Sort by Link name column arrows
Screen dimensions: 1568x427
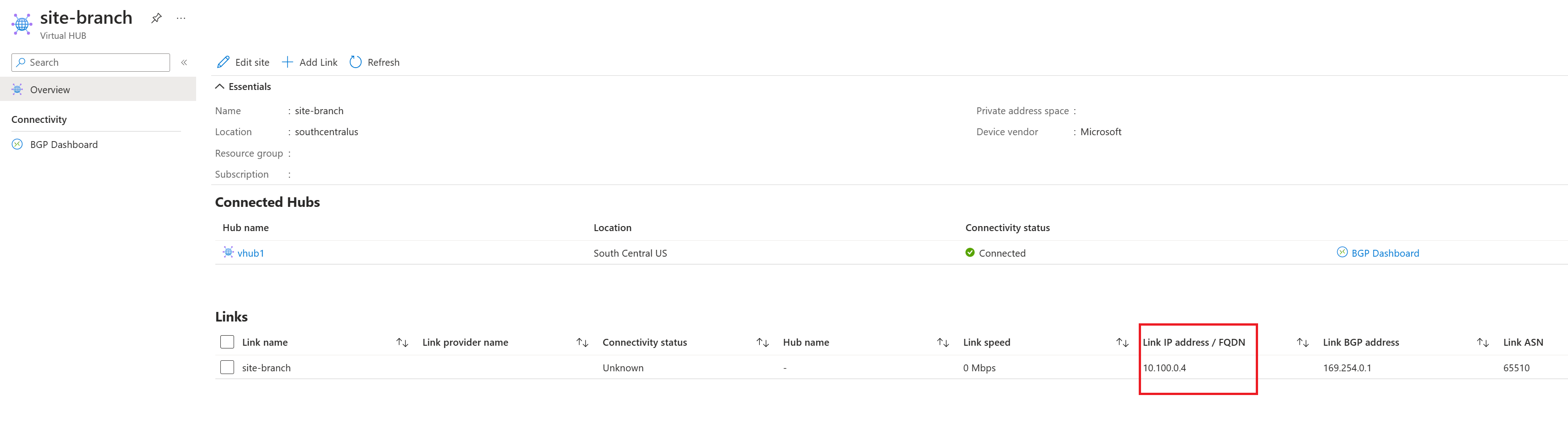click(x=402, y=343)
